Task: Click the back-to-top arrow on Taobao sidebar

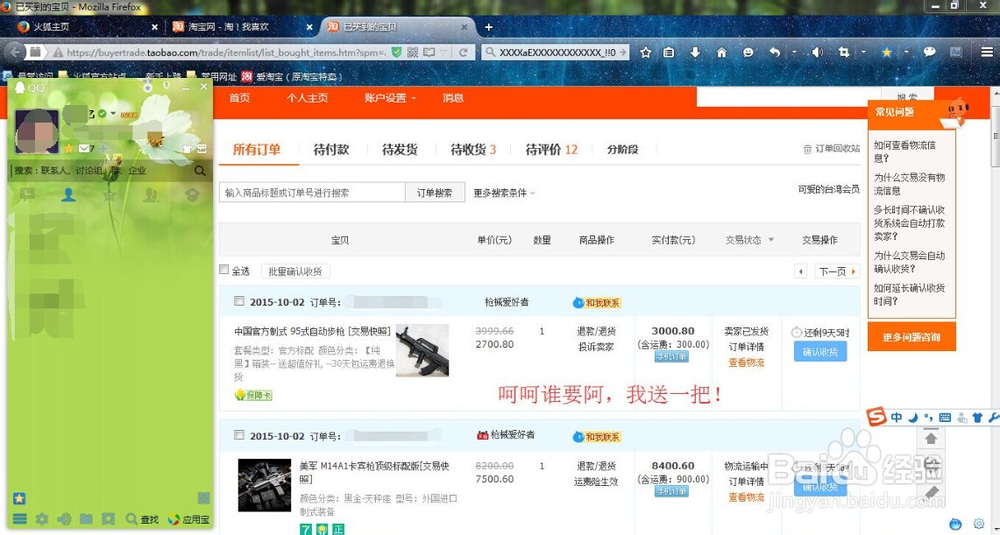Action: point(931,438)
